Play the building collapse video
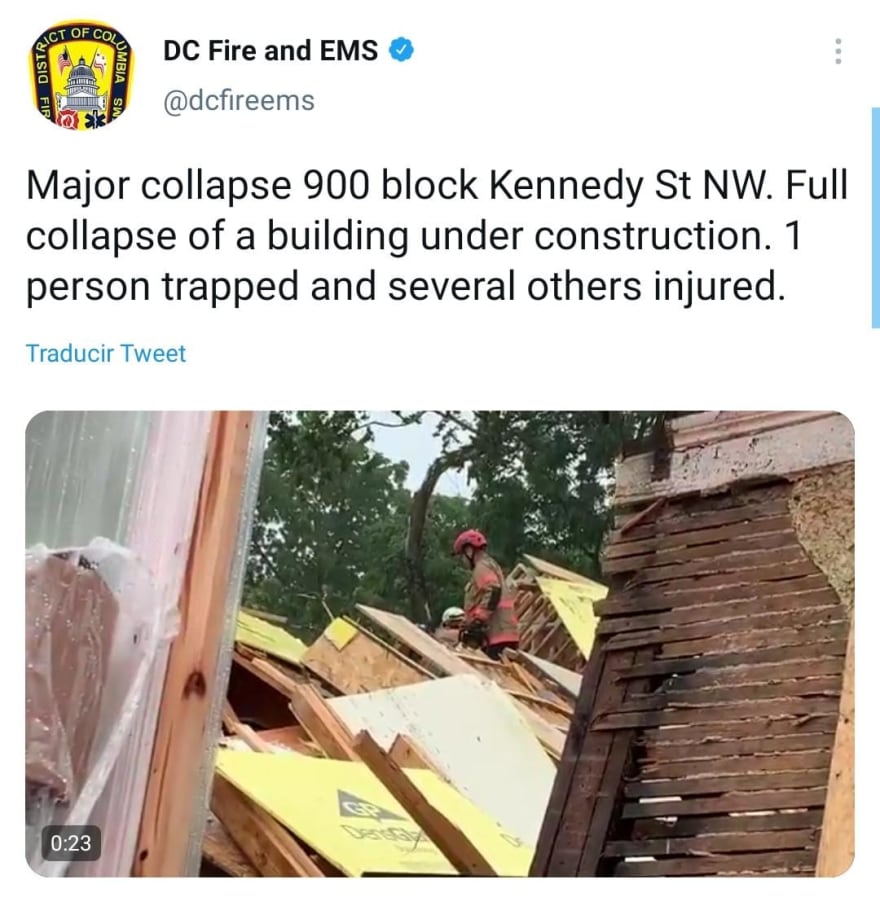The width and height of the screenshot is (880, 897). coord(439,643)
